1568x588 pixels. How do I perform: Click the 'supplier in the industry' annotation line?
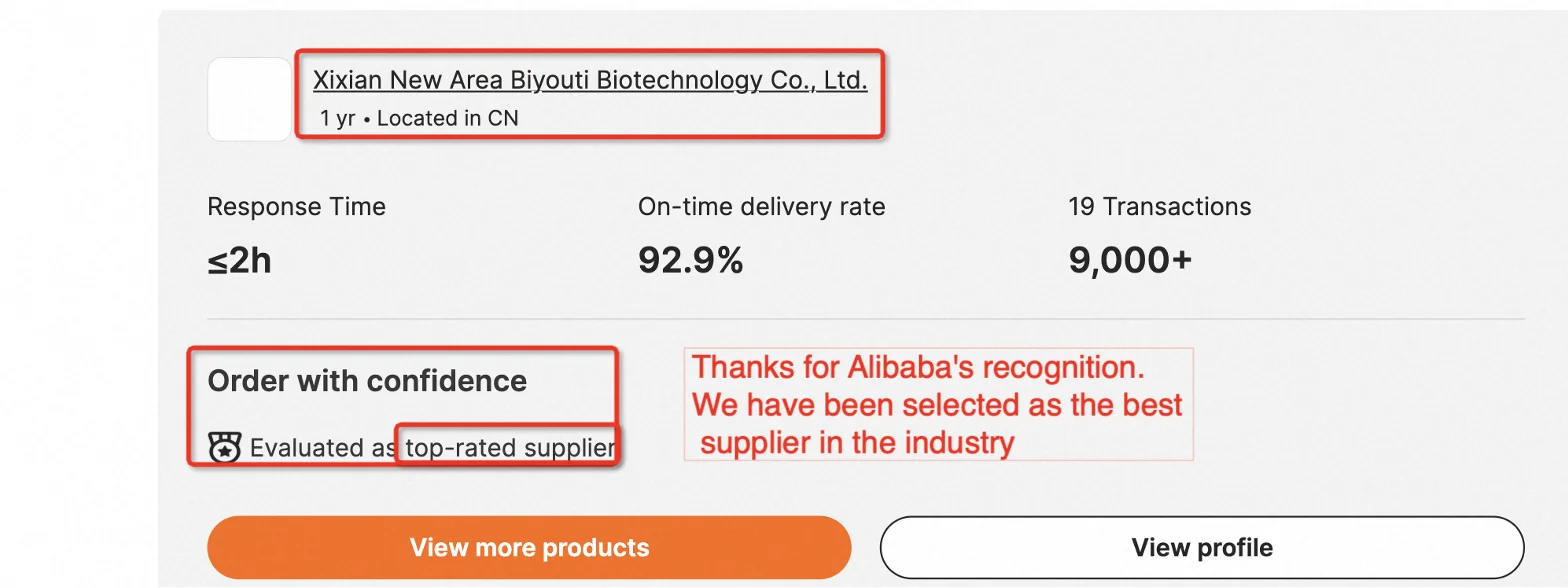coord(857,441)
